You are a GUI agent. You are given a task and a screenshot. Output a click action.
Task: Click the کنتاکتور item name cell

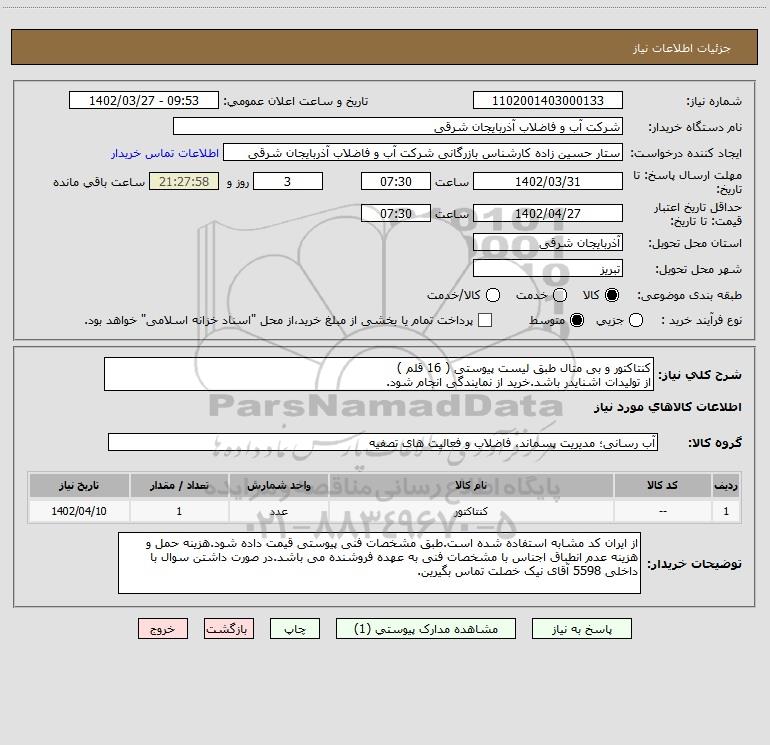point(471,511)
